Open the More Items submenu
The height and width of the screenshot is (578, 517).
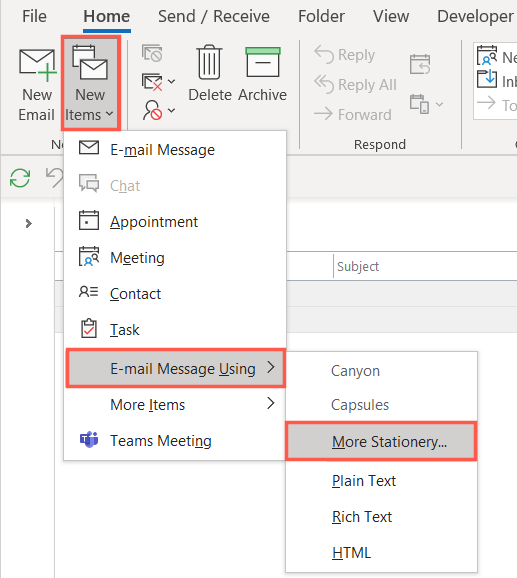[175, 404]
